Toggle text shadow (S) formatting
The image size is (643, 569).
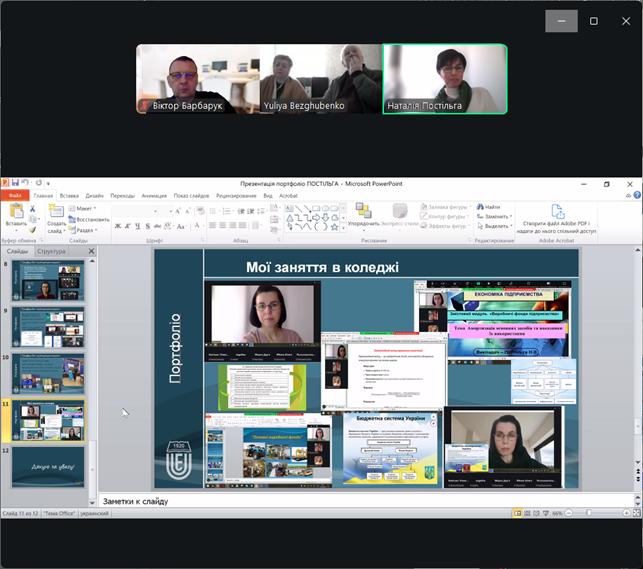point(148,226)
